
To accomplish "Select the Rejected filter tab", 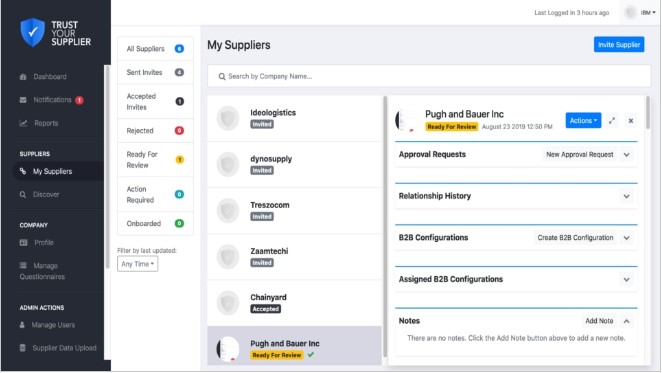I will coord(155,131).
